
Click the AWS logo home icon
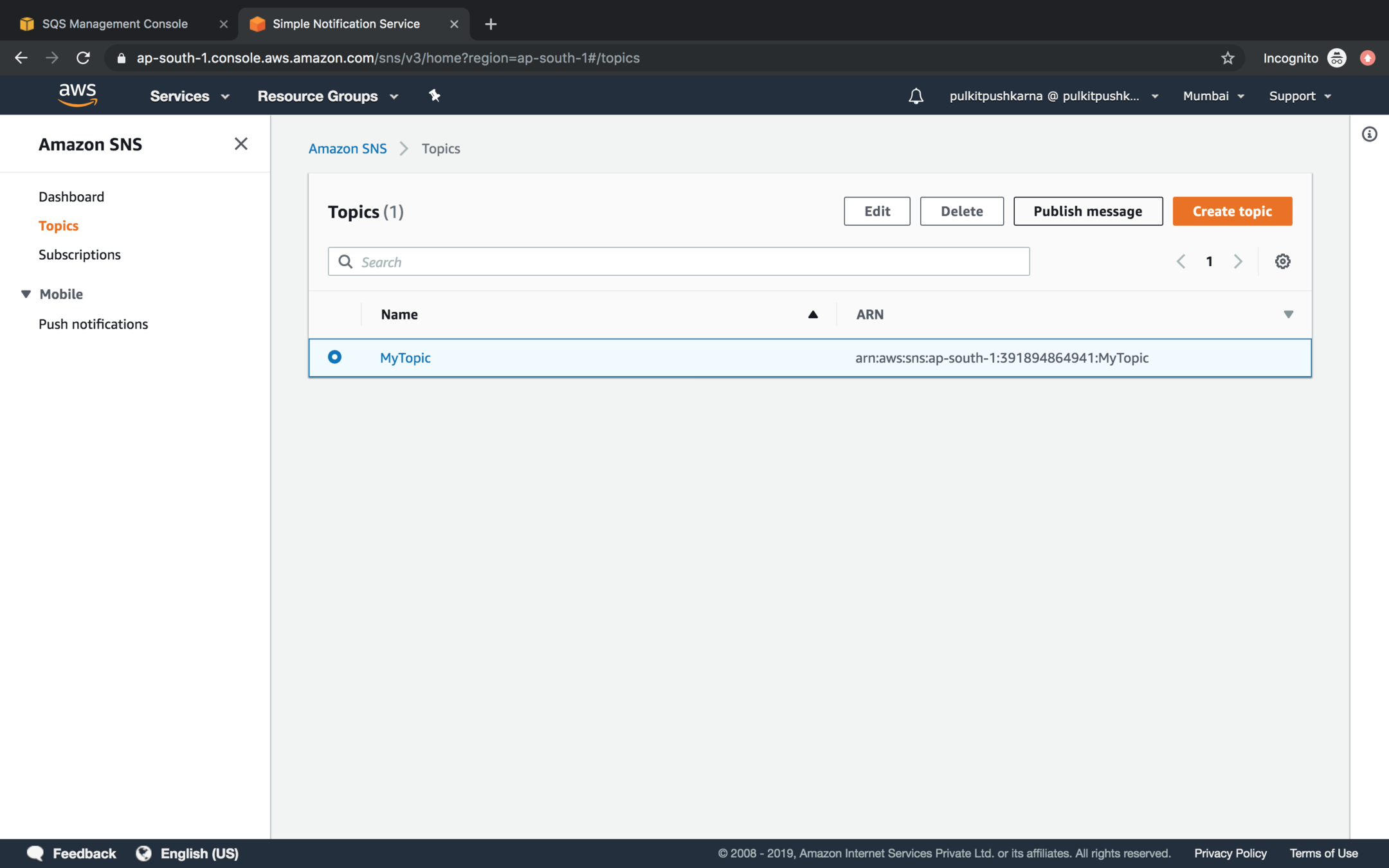click(x=77, y=95)
